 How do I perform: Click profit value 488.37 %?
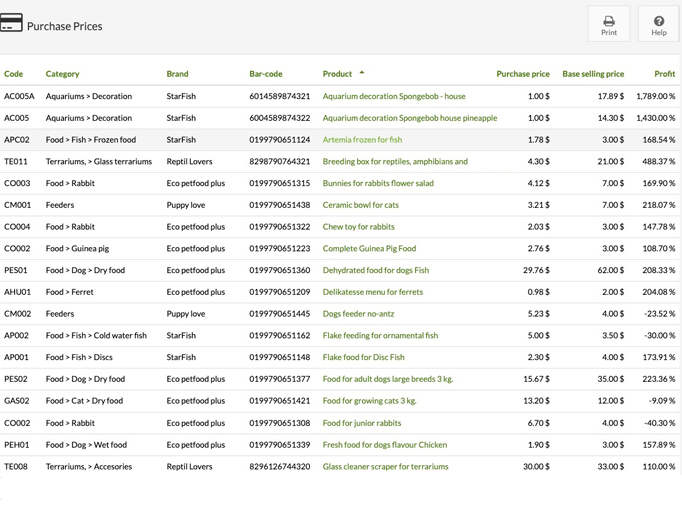coord(659,161)
